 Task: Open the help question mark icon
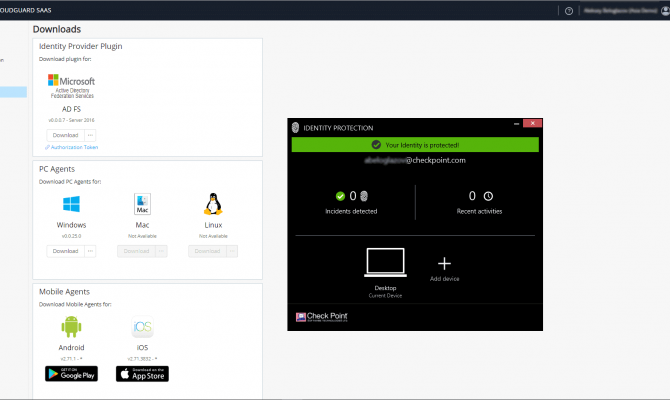569,11
